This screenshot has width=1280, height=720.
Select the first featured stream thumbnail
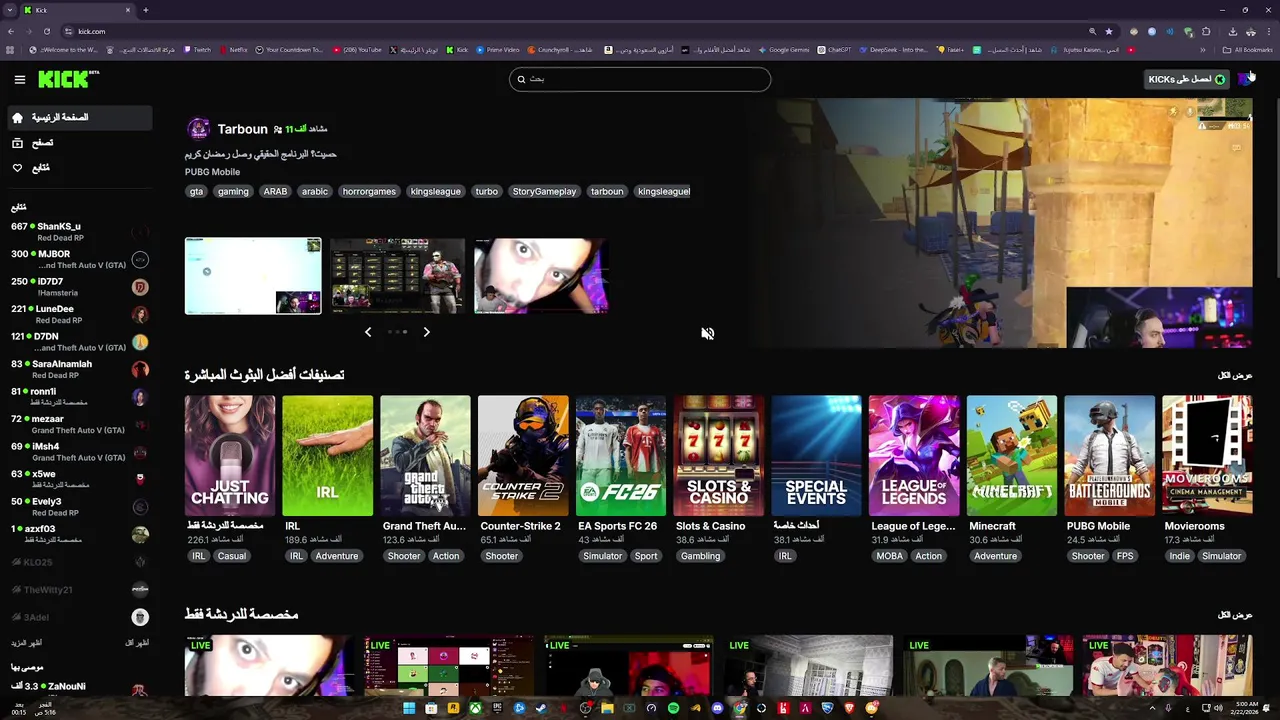(x=253, y=276)
